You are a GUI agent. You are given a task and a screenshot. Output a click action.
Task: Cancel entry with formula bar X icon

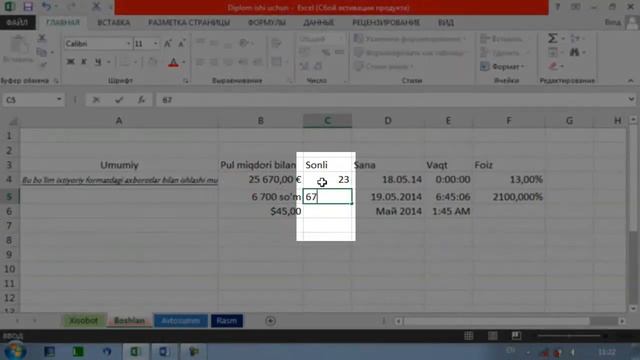point(96,100)
